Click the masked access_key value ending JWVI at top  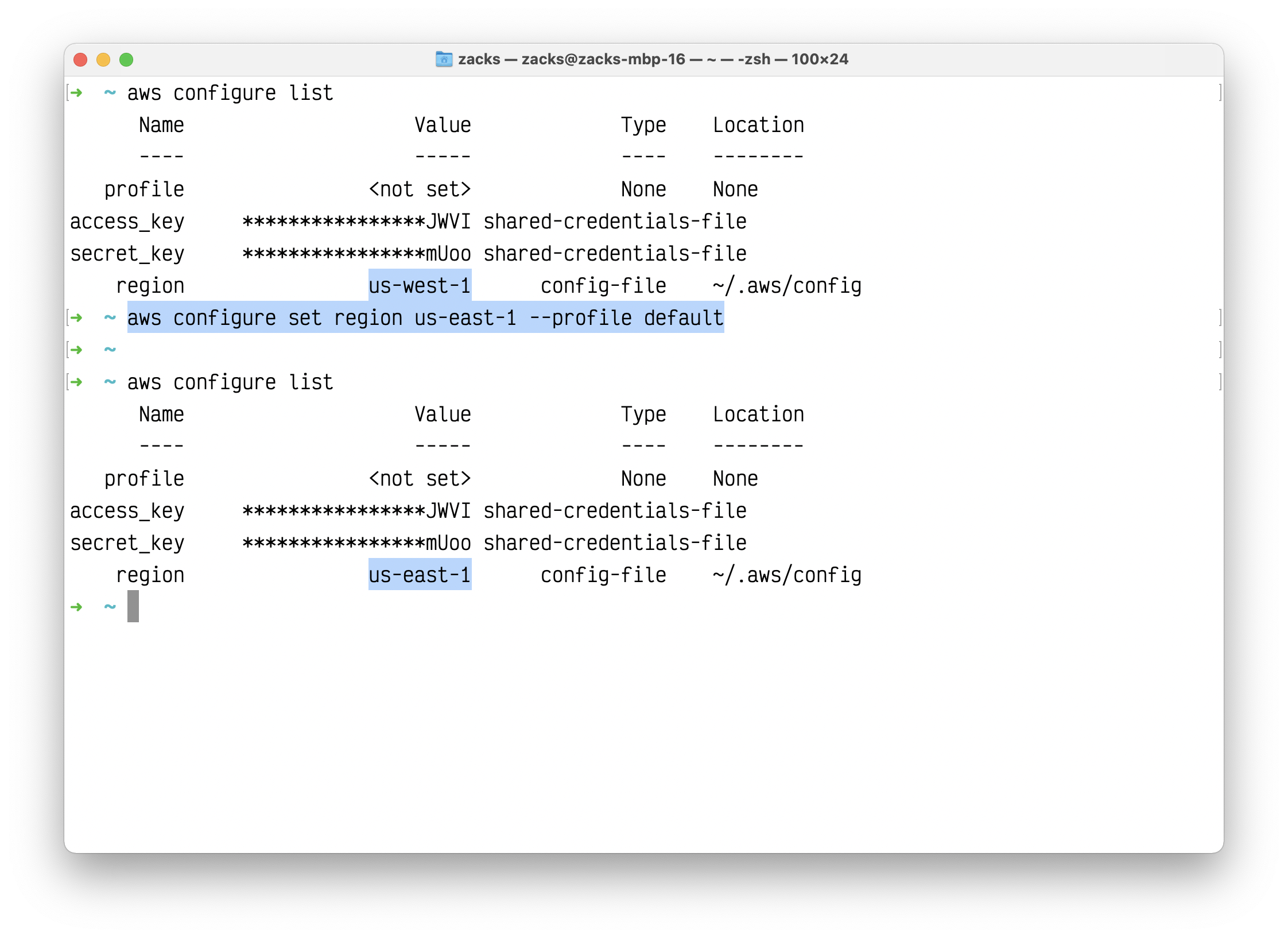click(356, 222)
